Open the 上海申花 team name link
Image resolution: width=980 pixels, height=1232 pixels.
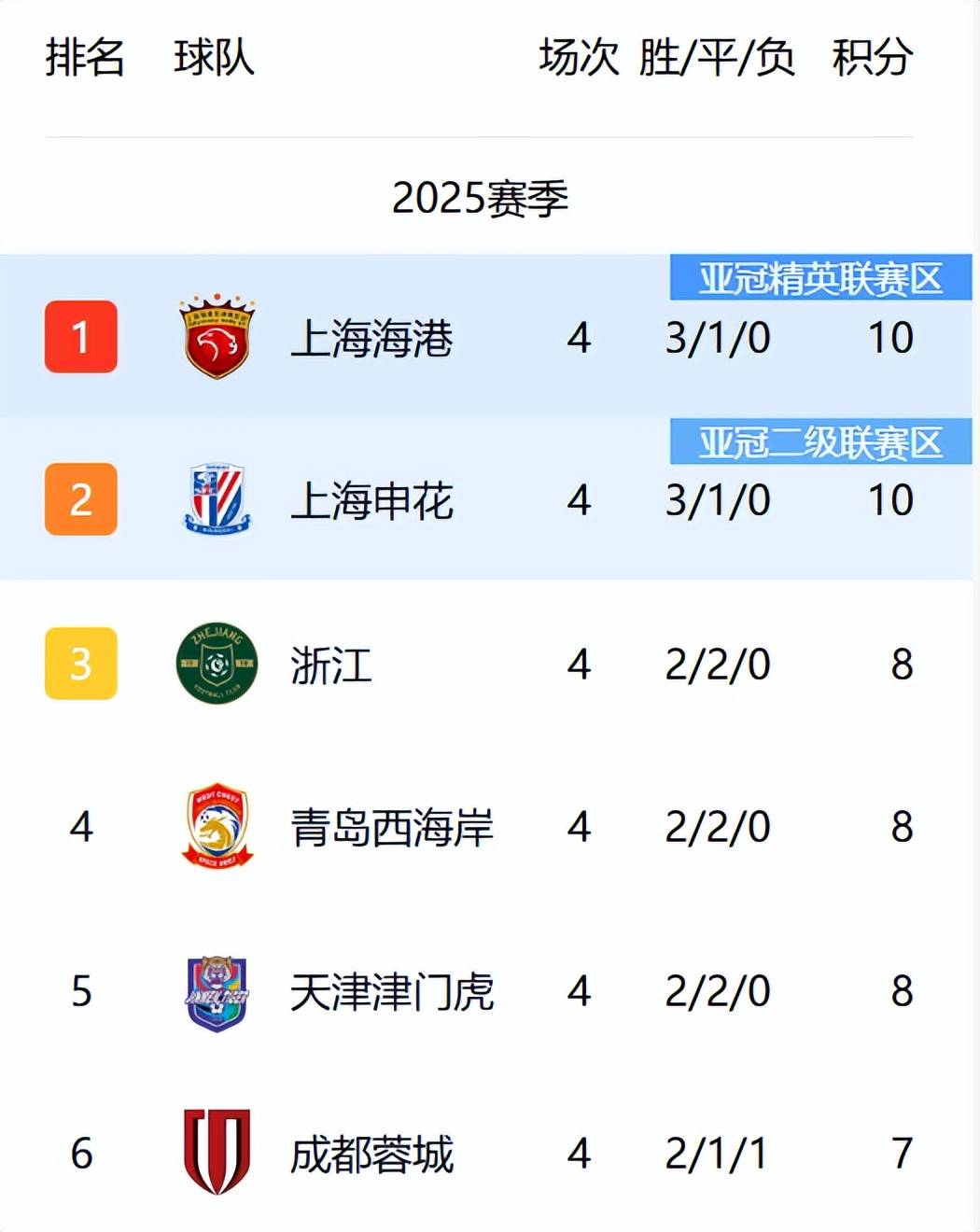pyautogui.click(x=371, y=501)
